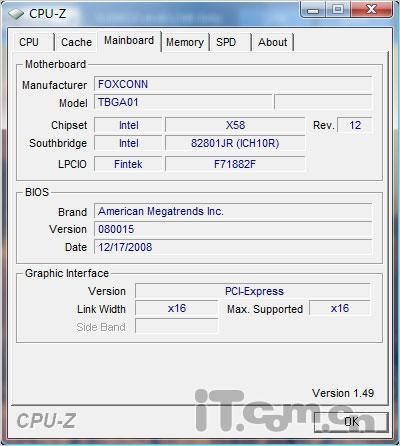Click the F71882F LPCIO field
The image size is (400, 446).
235,164
